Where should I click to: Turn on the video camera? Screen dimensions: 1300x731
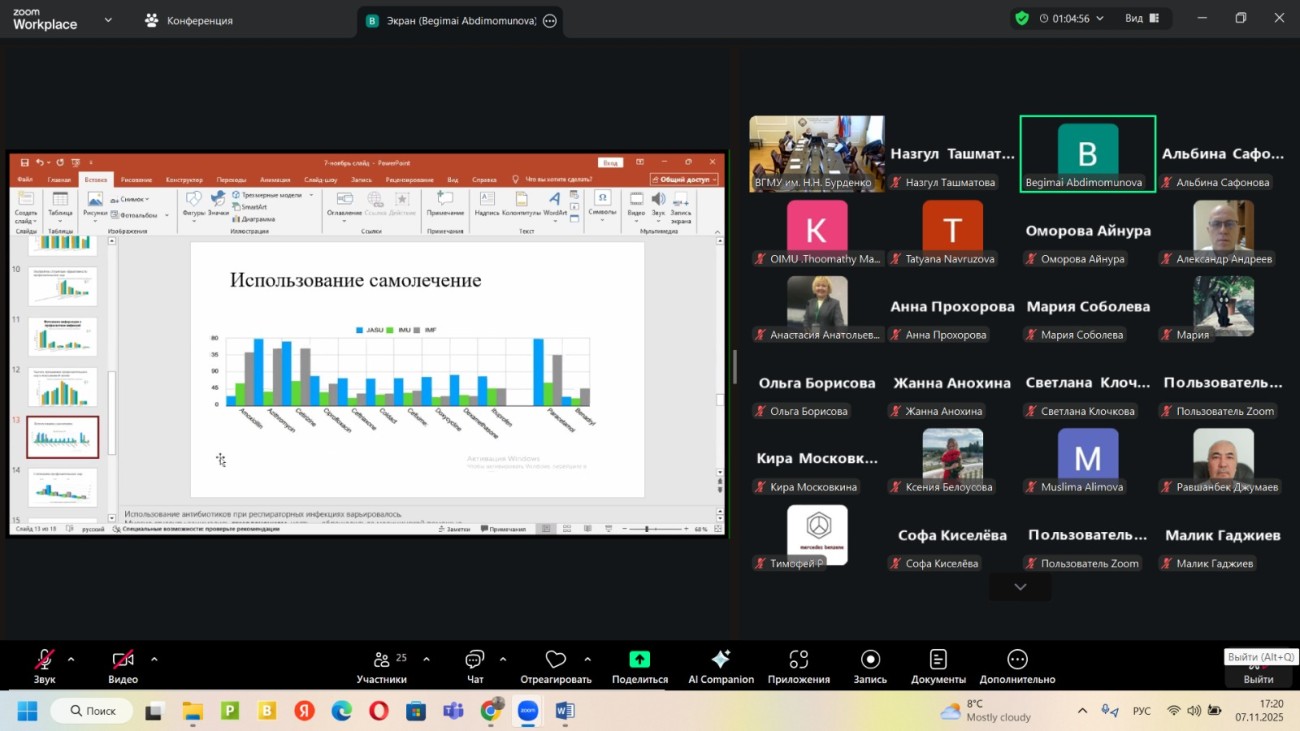(x=123, y=660)
